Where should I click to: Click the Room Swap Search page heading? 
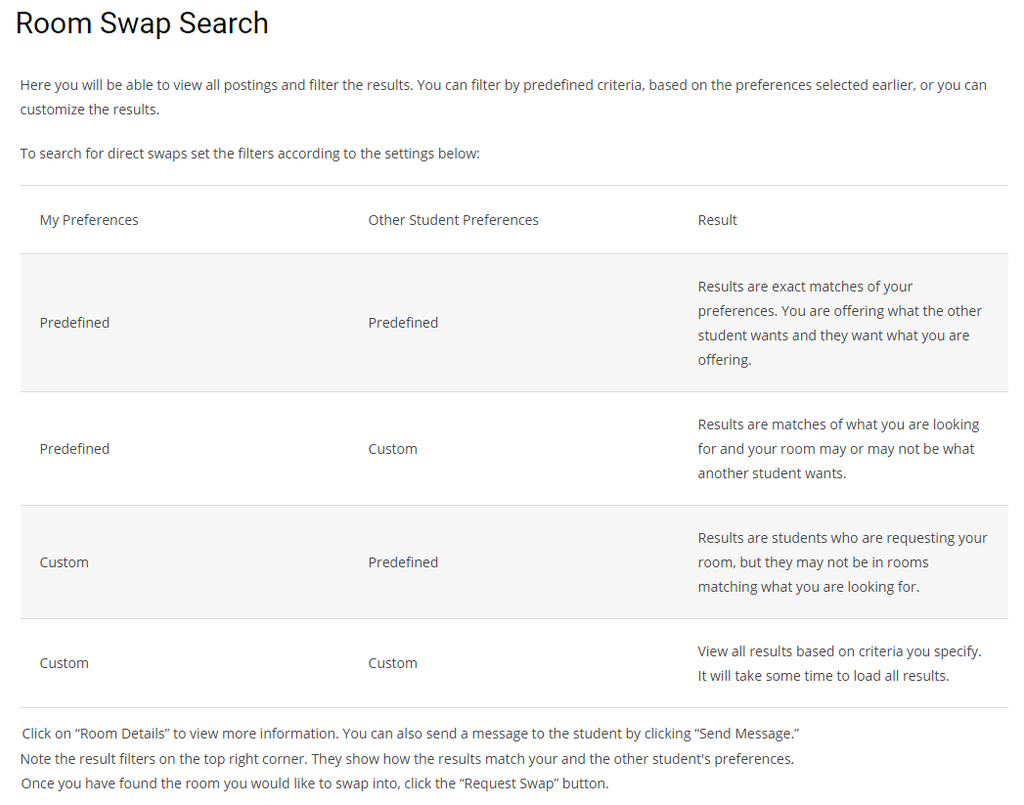pos(142,24)
